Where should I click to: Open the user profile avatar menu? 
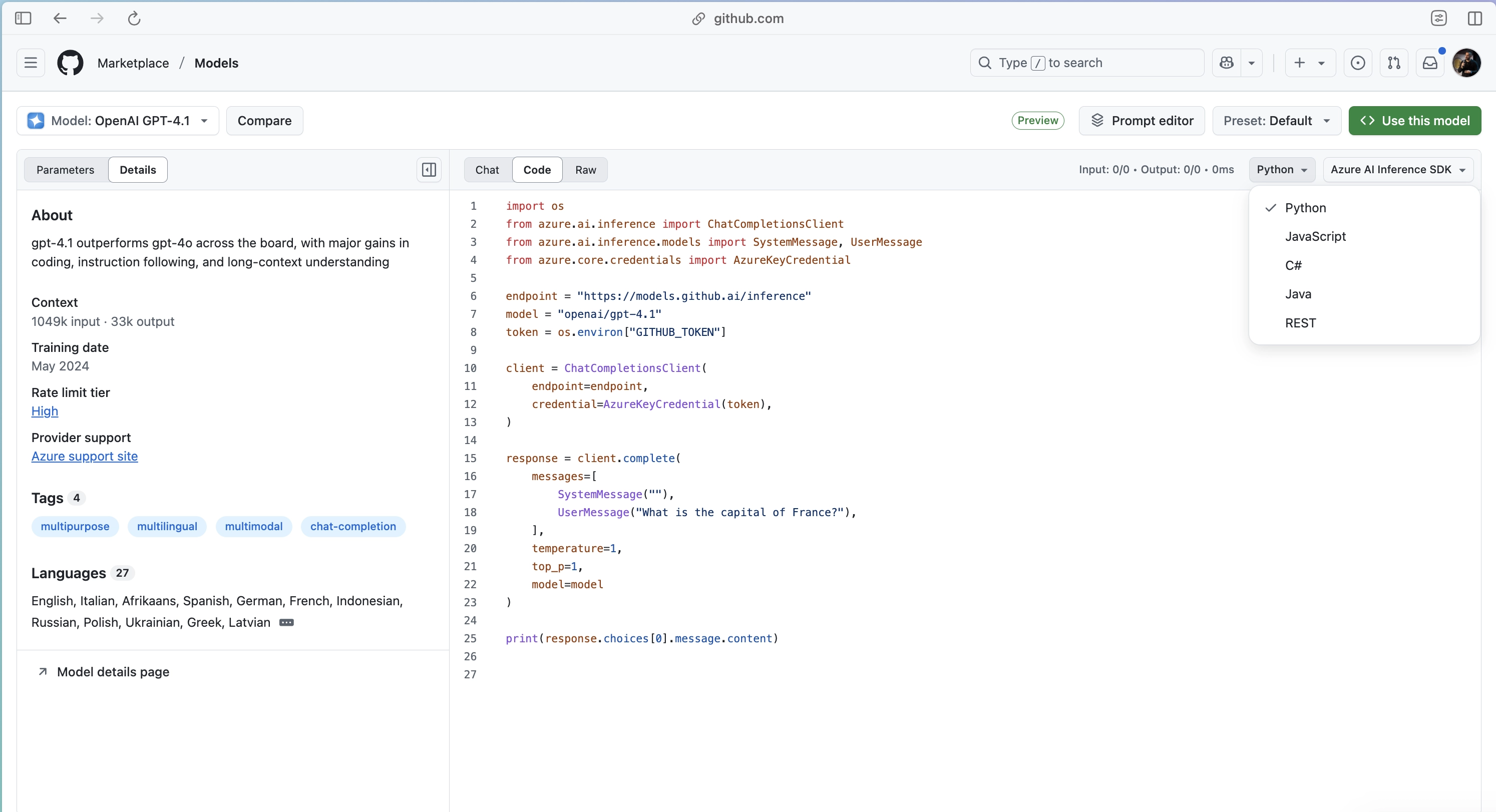click(1466, 63)
